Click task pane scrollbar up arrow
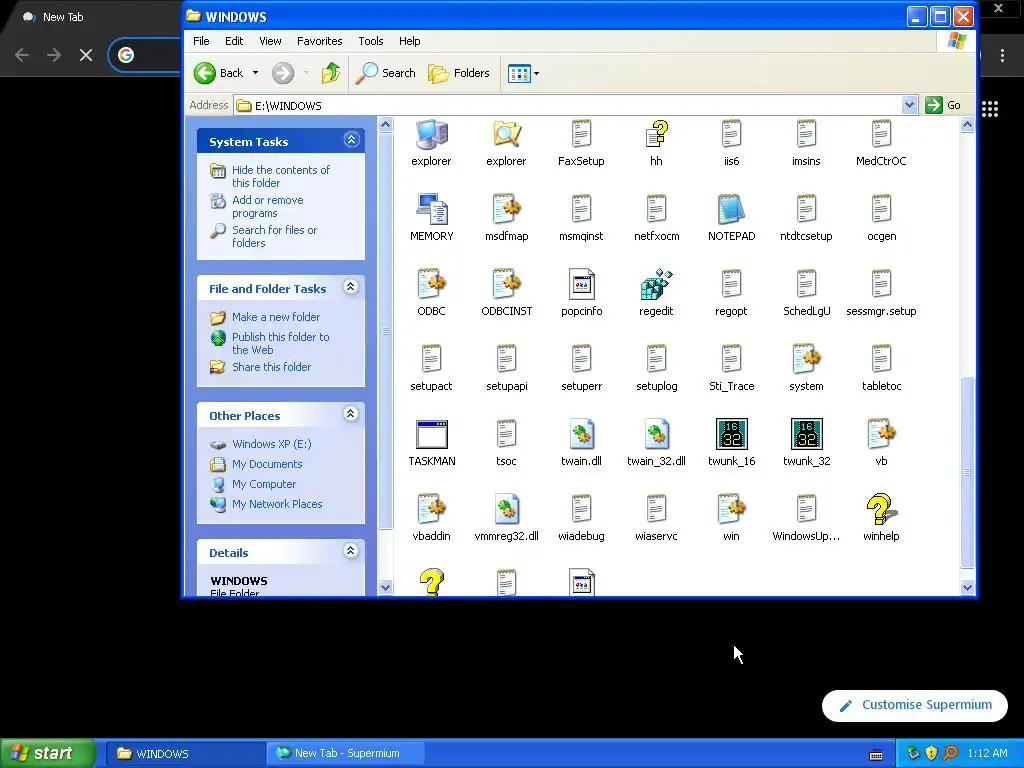The image size is (1024, 768). pyautogui.click(x=385, y=125)
